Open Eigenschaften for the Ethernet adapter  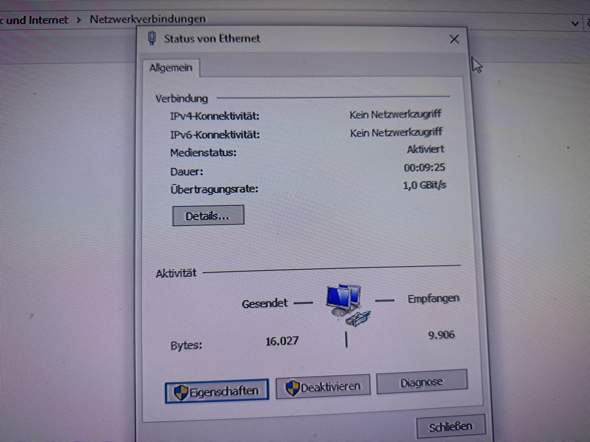[x=217, y=391]
